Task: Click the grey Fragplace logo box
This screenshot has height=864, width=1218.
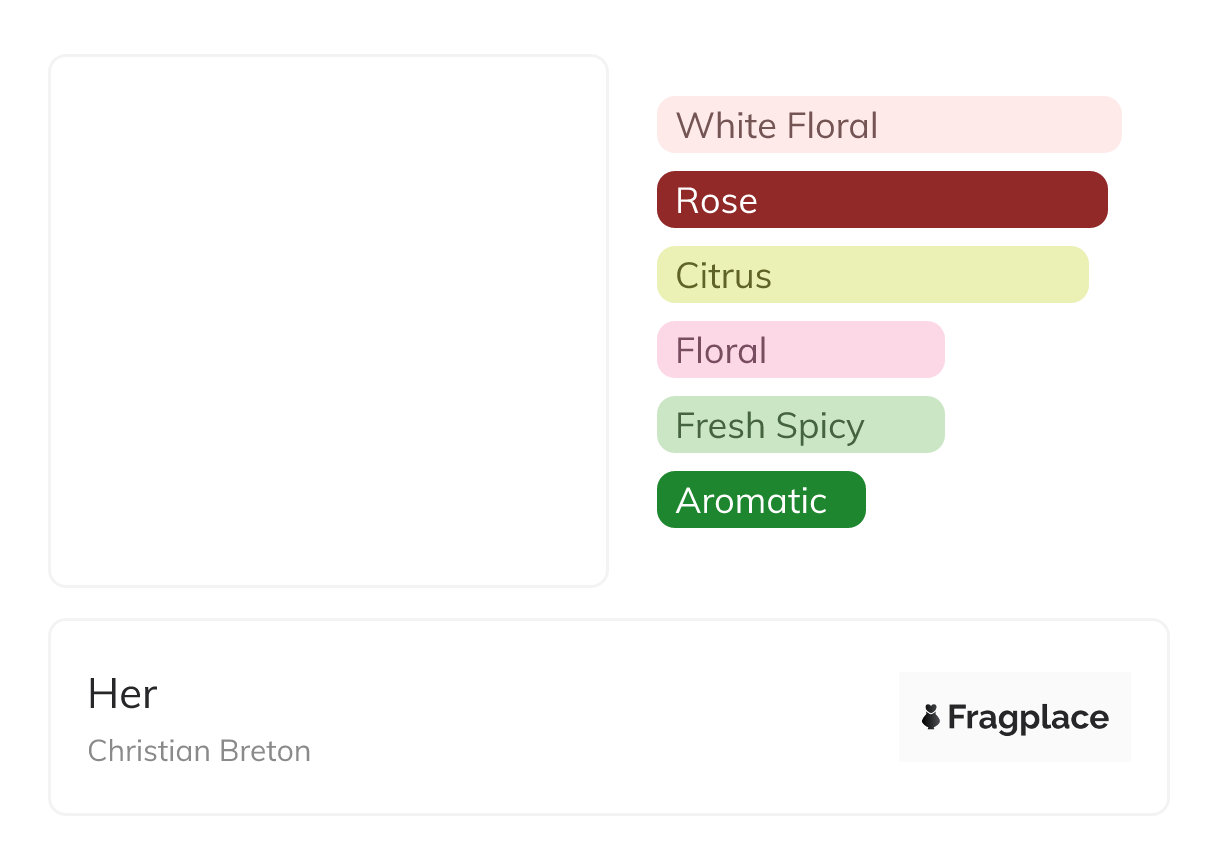Action: click(1014, 690)
